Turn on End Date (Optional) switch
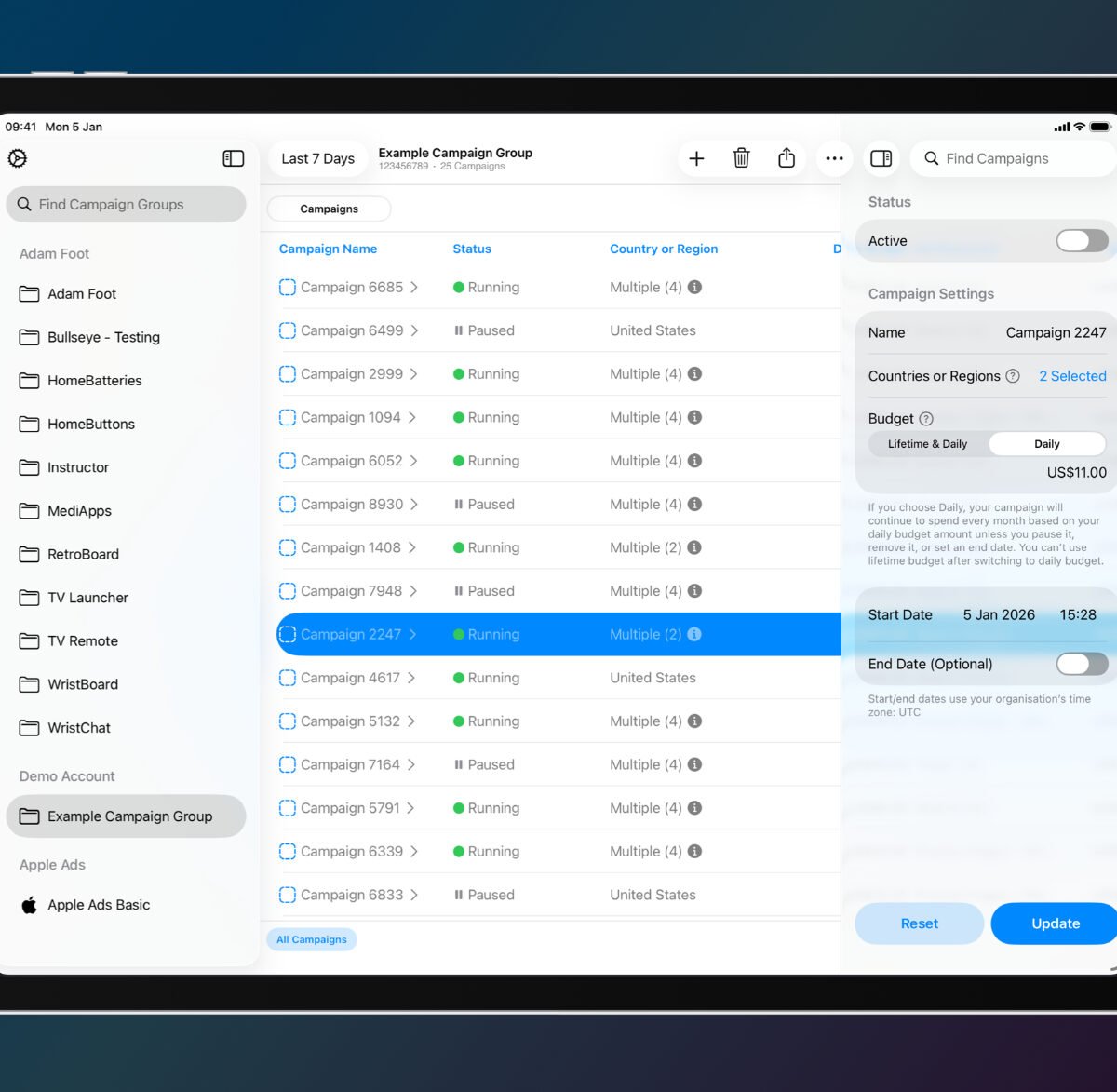 coord(1081,664)
